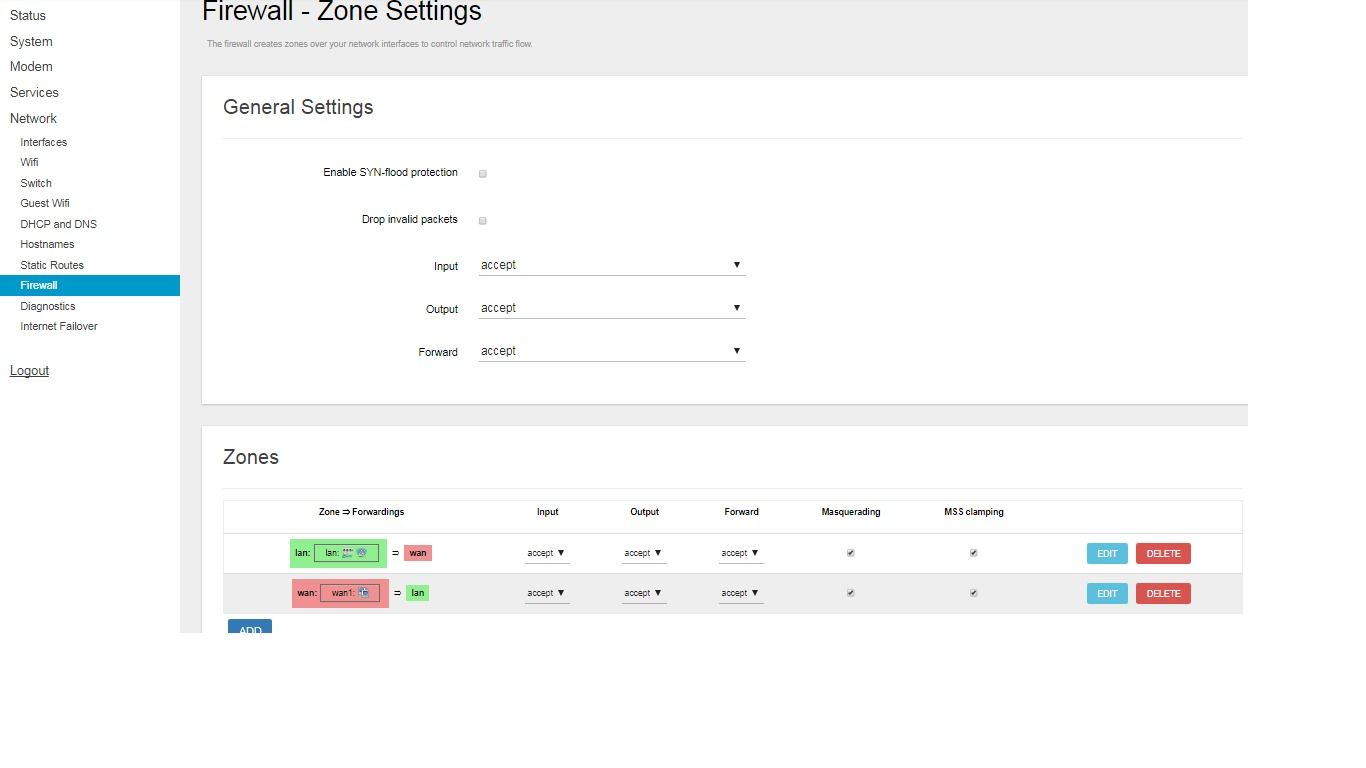Click the lan zone wireless interface icon
Screen dimensions: 1366x768
pos(361,553)
